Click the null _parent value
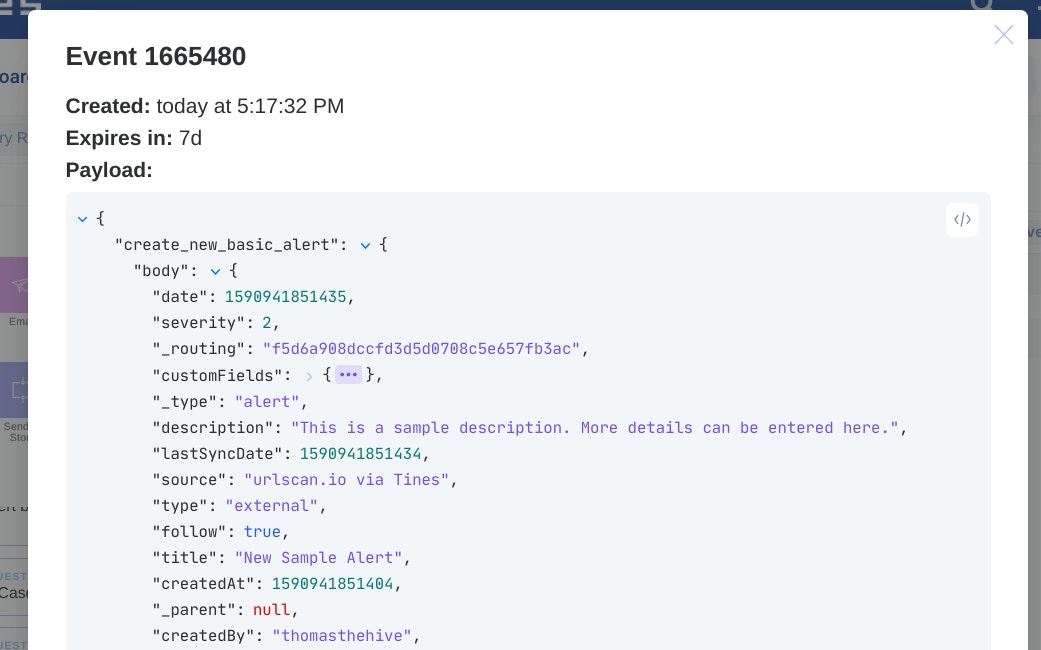1041x650 pixels. pyautogui.click(x=271, y=610)
